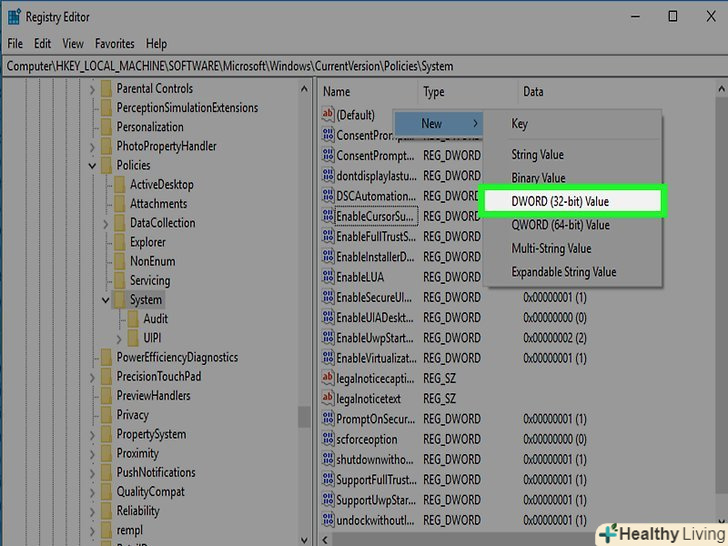Click the DWORD icon beside EnableCursorSu...
This screenshot has height=546, width=728.
[328, 216]
